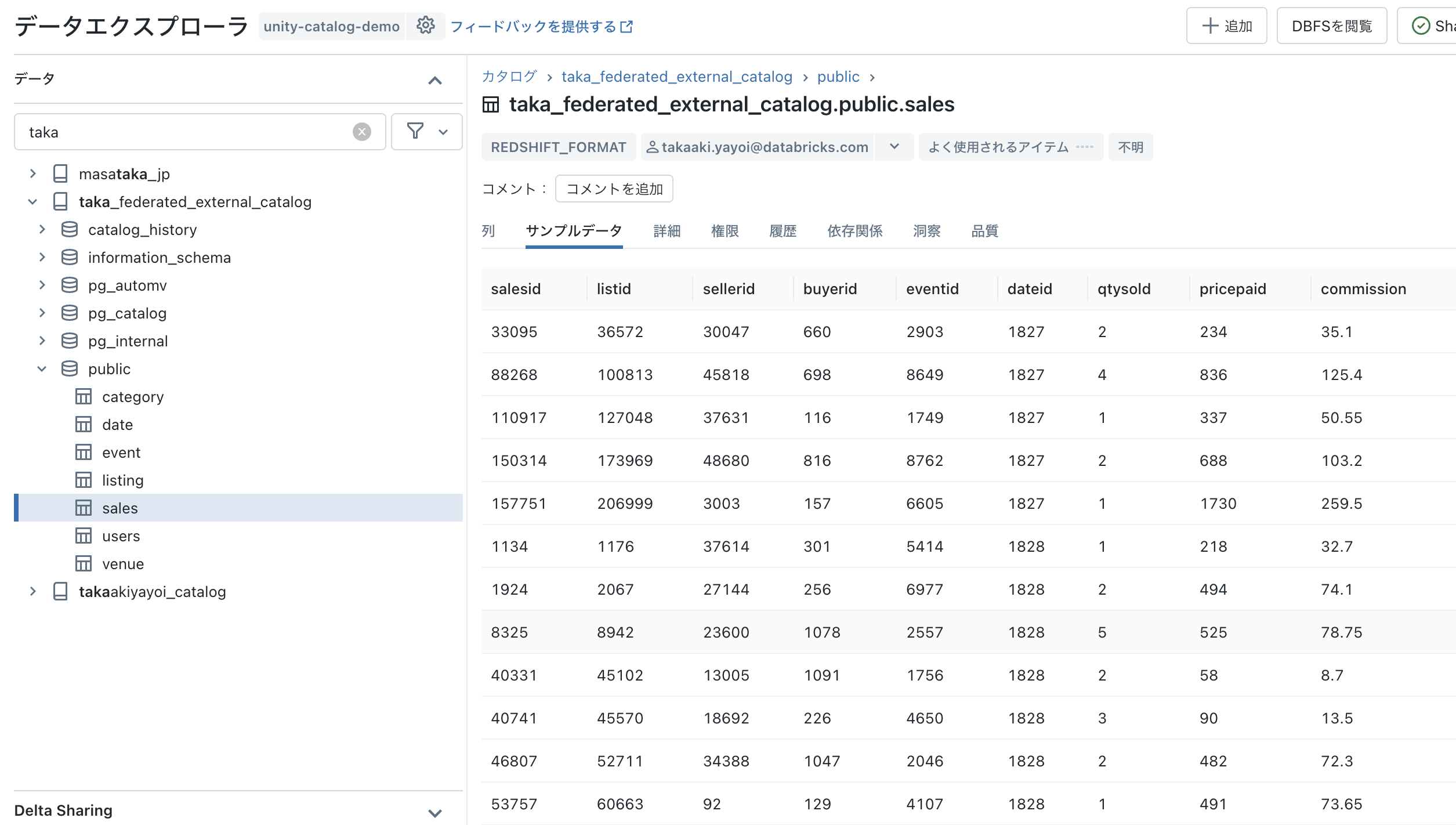1456x825 pixels.
Task: Click the schema icon next to public
Action: (69, 368)
